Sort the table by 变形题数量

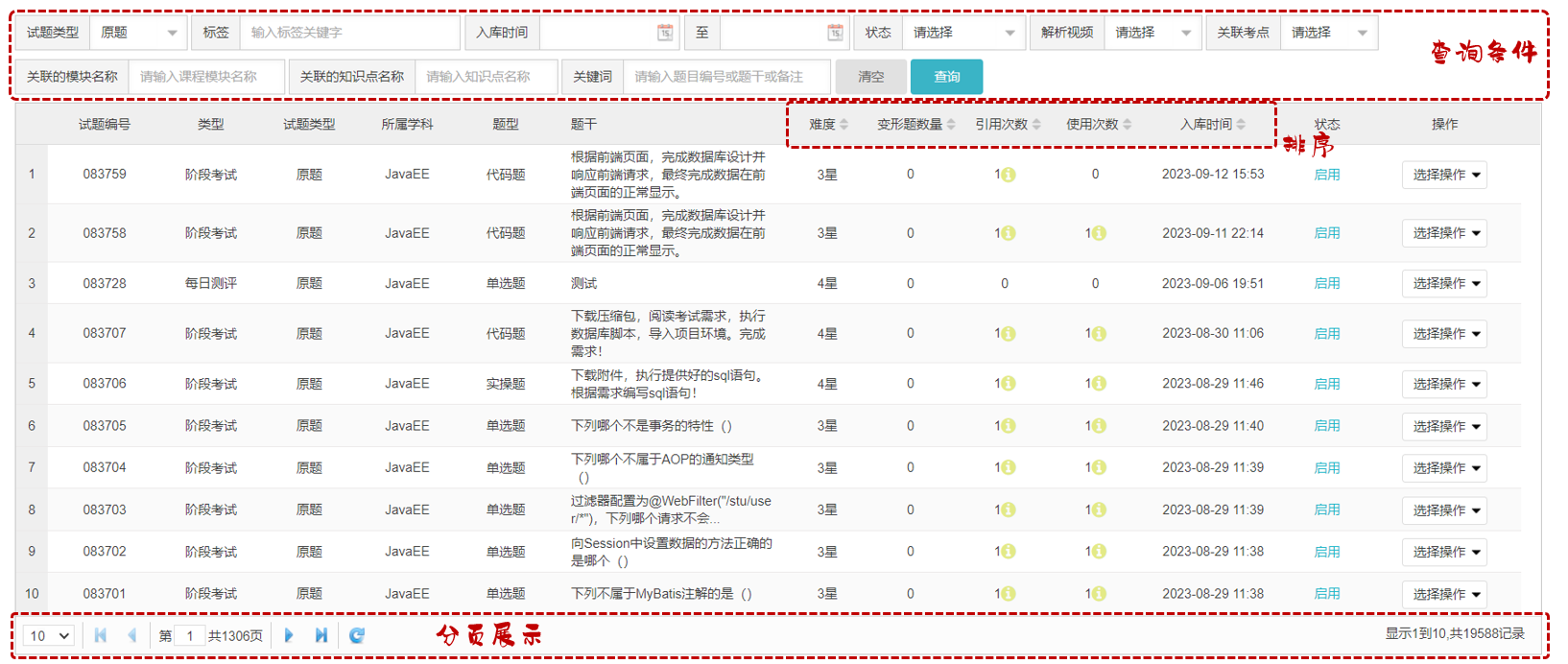(916, 125)
